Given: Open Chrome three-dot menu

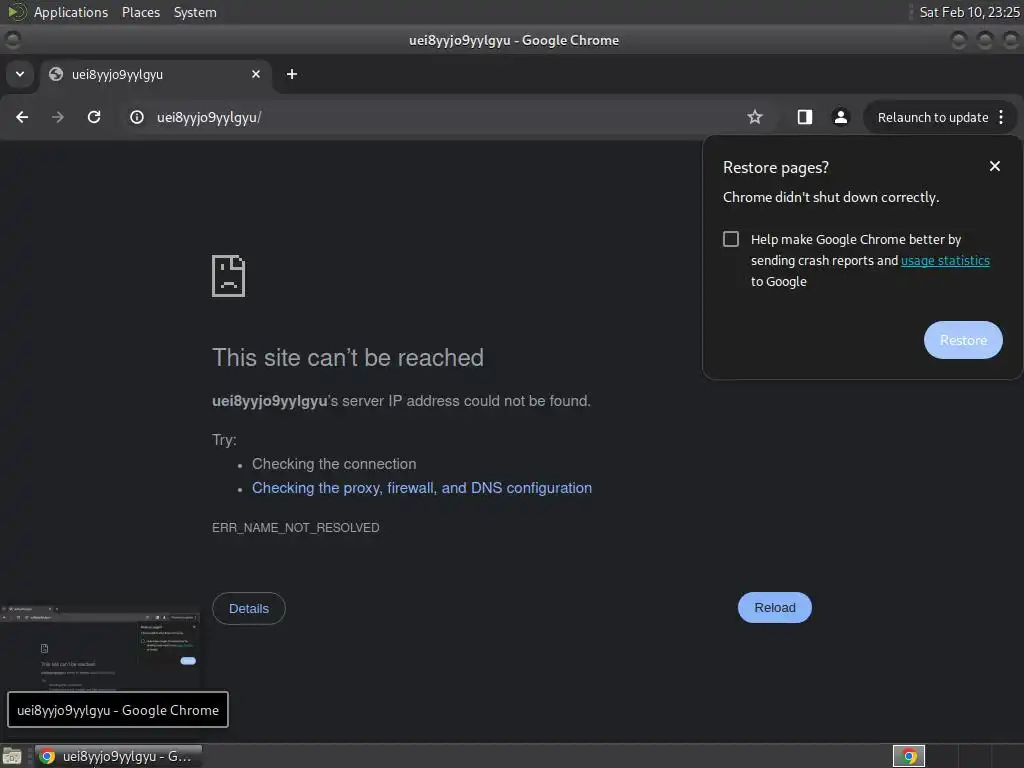Looking at the screenshot, I should click(x=1001, y=117).
